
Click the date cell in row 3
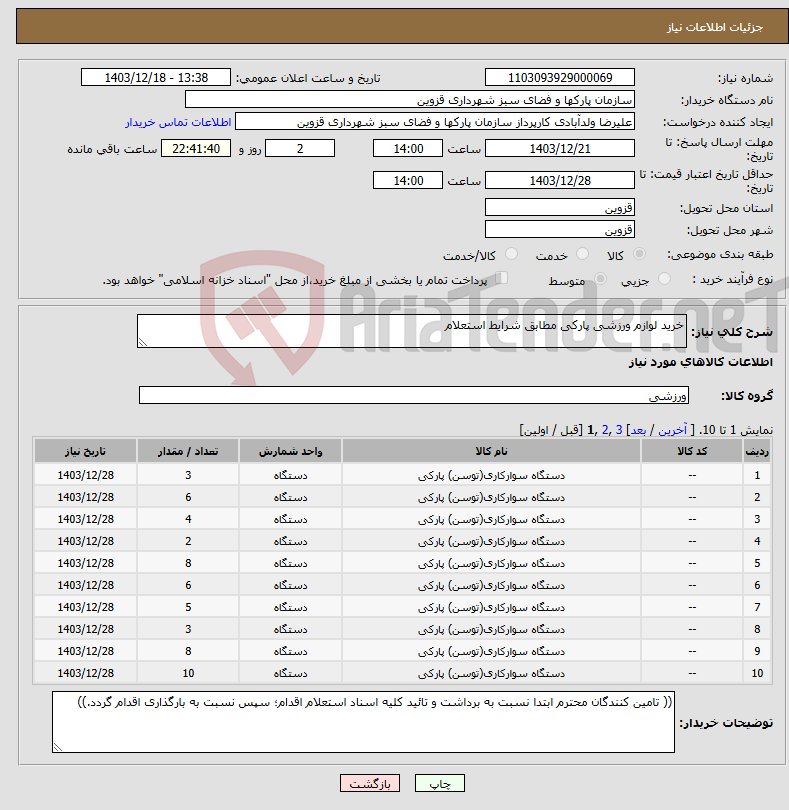pyautogui.click(x=85, y=519)
